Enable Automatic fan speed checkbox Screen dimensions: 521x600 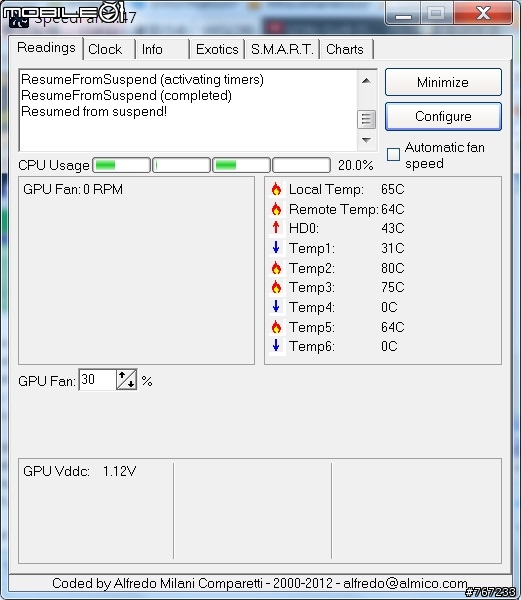click(x=393, y=154)
